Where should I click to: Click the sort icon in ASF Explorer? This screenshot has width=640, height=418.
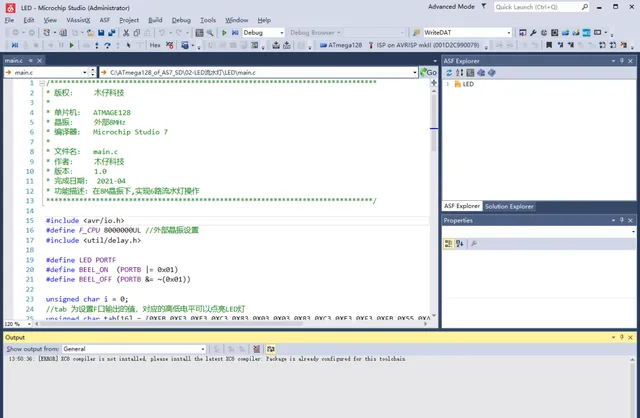[460, 73]
